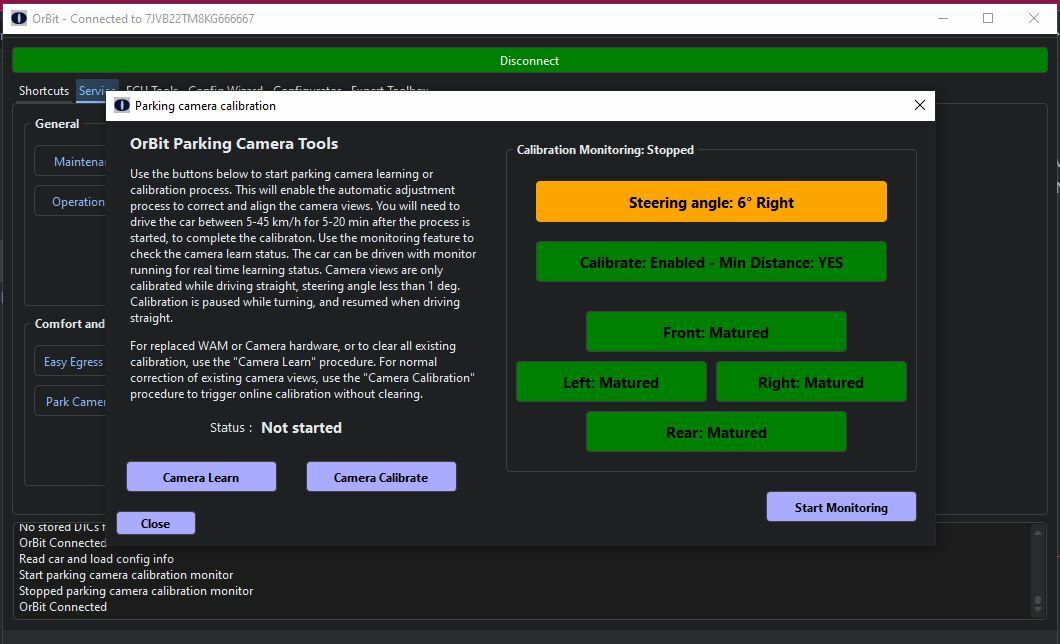Click the 'OrBit Parking Camera Tools' heading
Screen dimensions: 1060x644
234,143
